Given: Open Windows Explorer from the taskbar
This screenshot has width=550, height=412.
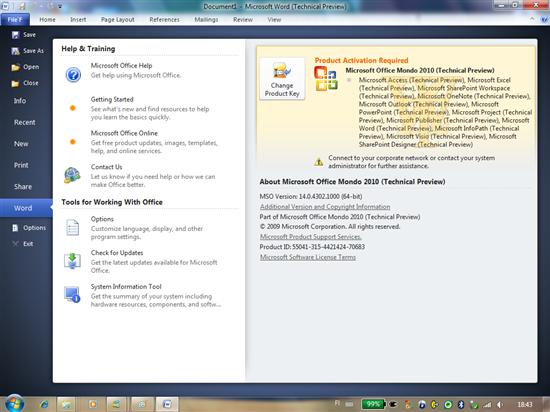Looking at the screenshot, I should point(66,404).
